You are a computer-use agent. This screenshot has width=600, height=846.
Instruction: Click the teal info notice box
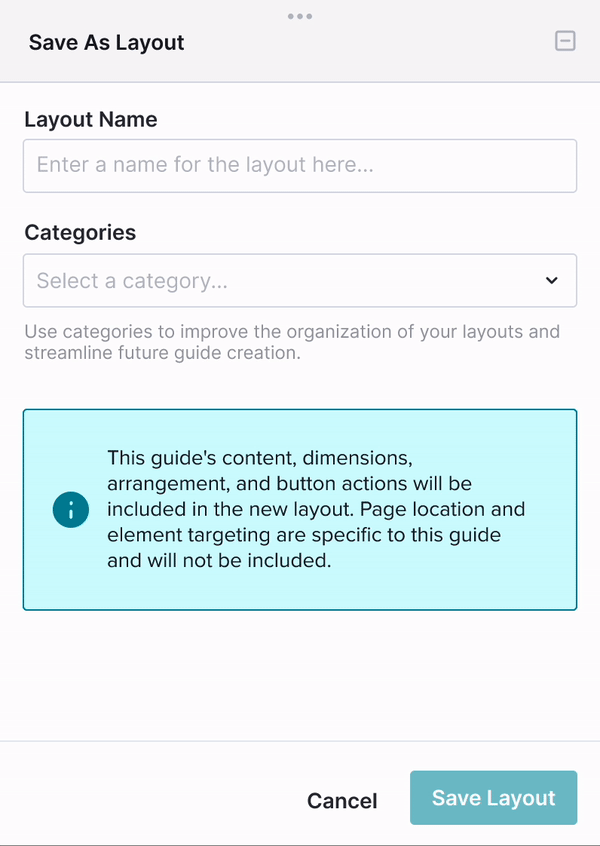300,509
